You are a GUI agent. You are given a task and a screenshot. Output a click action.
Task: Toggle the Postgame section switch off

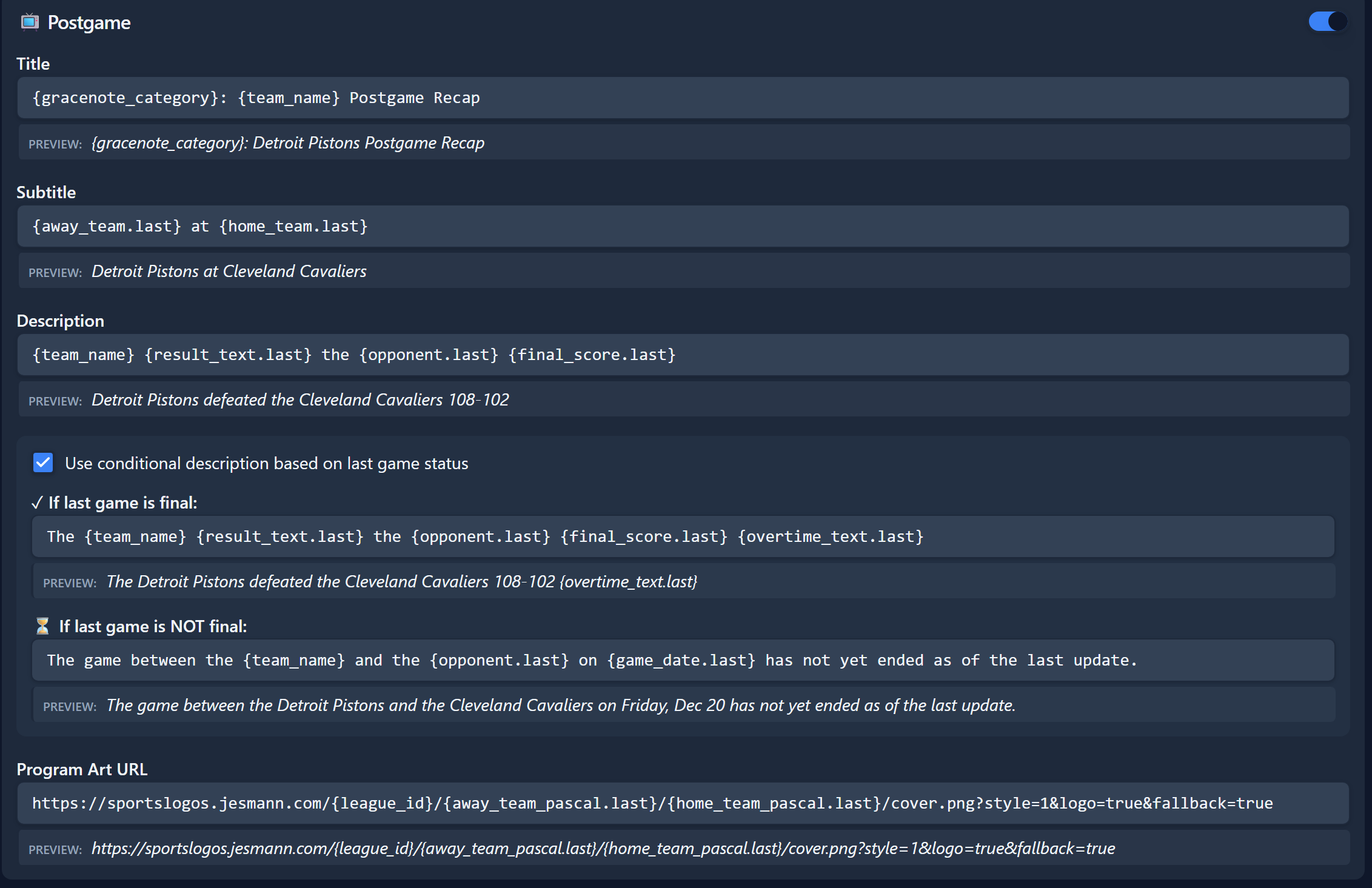pyautogui.click(x=1327, y=22)
